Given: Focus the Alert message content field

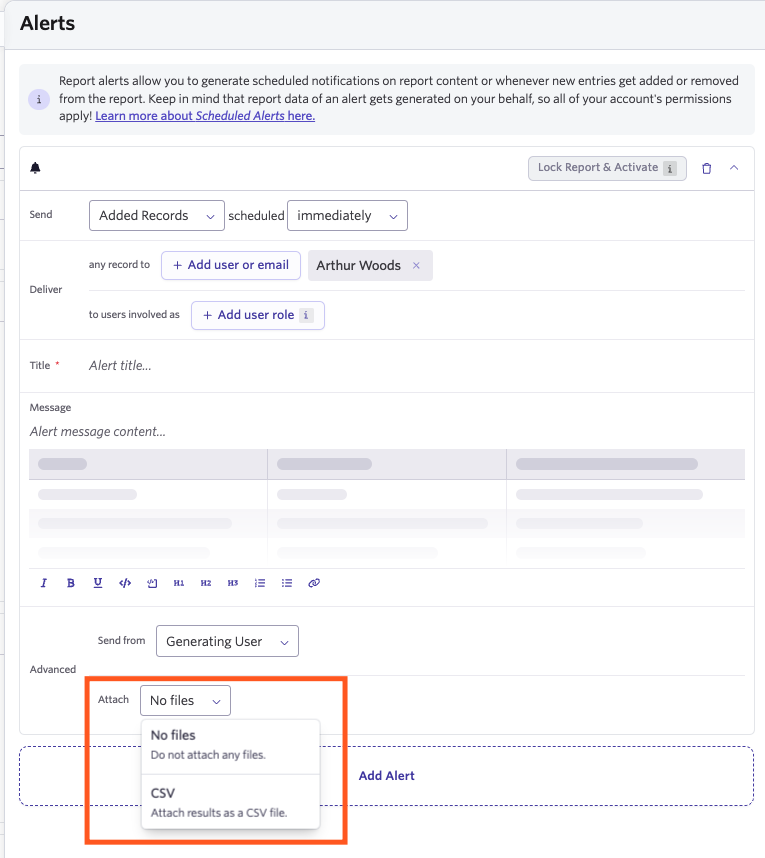Looking at the screenshot, I should pos(386,432).
